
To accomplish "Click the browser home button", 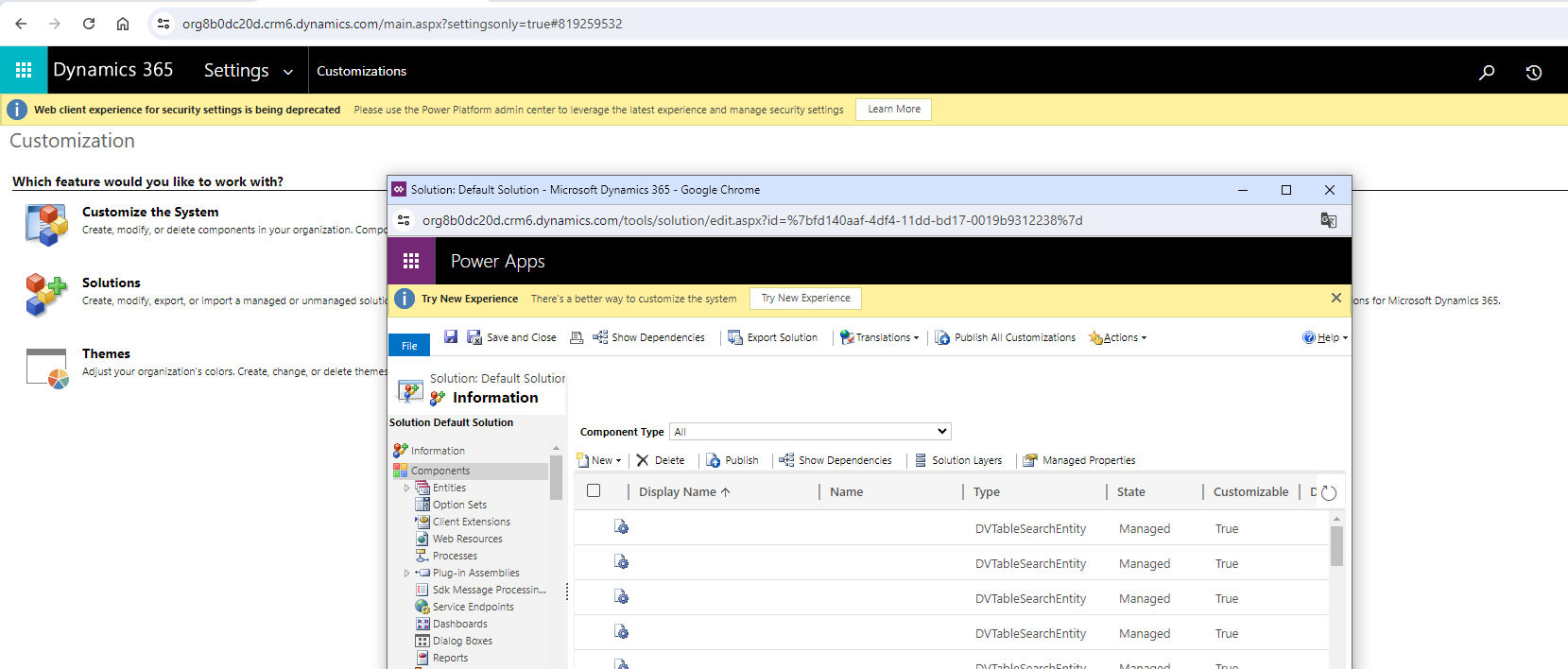I will (123, 24).
